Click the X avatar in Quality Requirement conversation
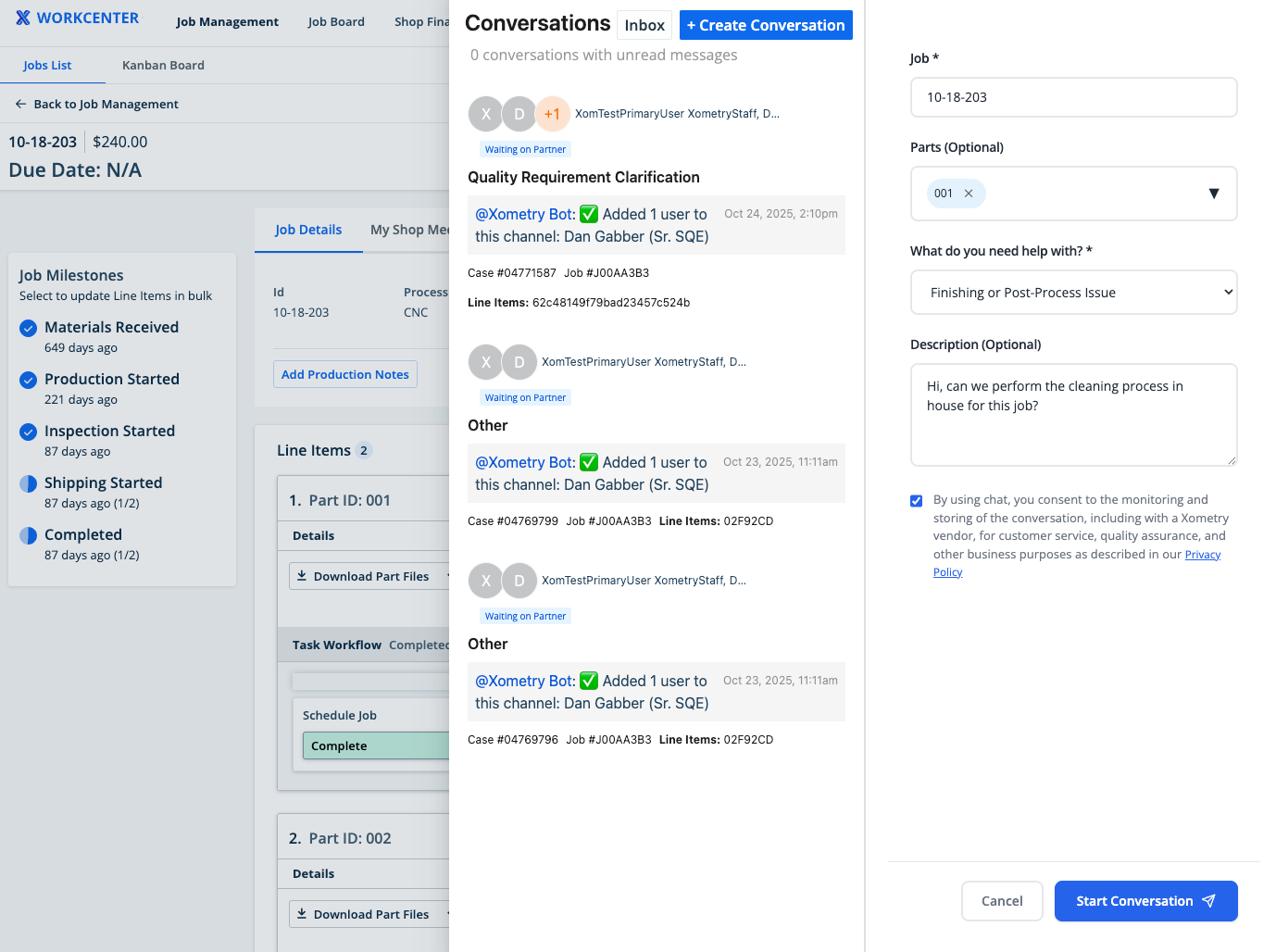The width and height of the screenshot is (1276, 952). tap(486, 114)
